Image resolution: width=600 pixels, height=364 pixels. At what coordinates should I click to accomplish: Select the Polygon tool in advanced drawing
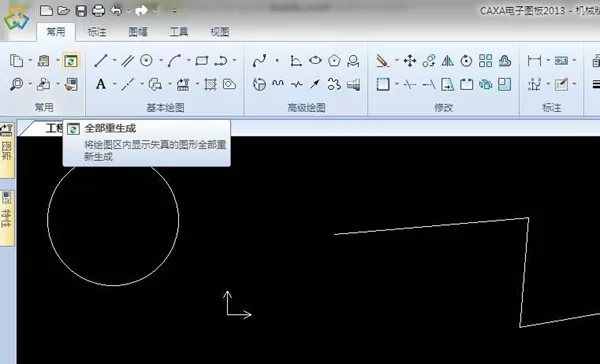pos(334,60)
